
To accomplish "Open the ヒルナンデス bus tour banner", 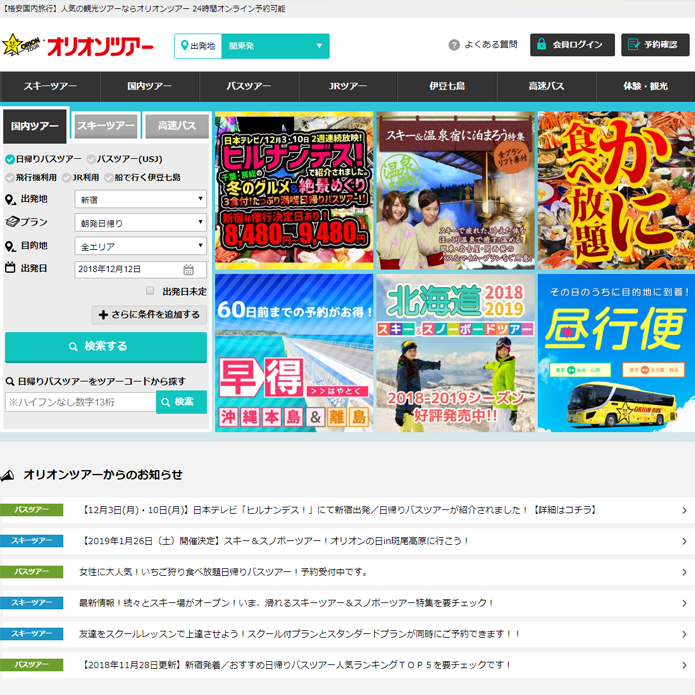I will tap(294, 191).
